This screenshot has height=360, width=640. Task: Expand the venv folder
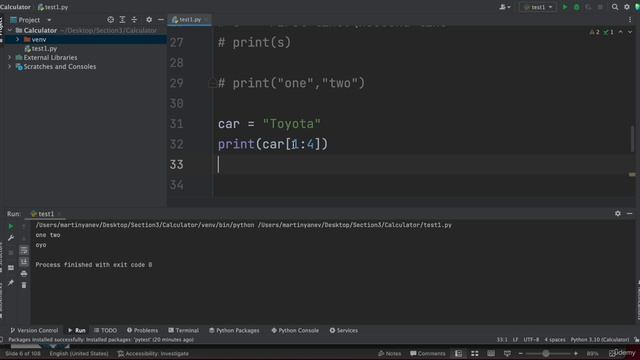click(x=18, y=40)
